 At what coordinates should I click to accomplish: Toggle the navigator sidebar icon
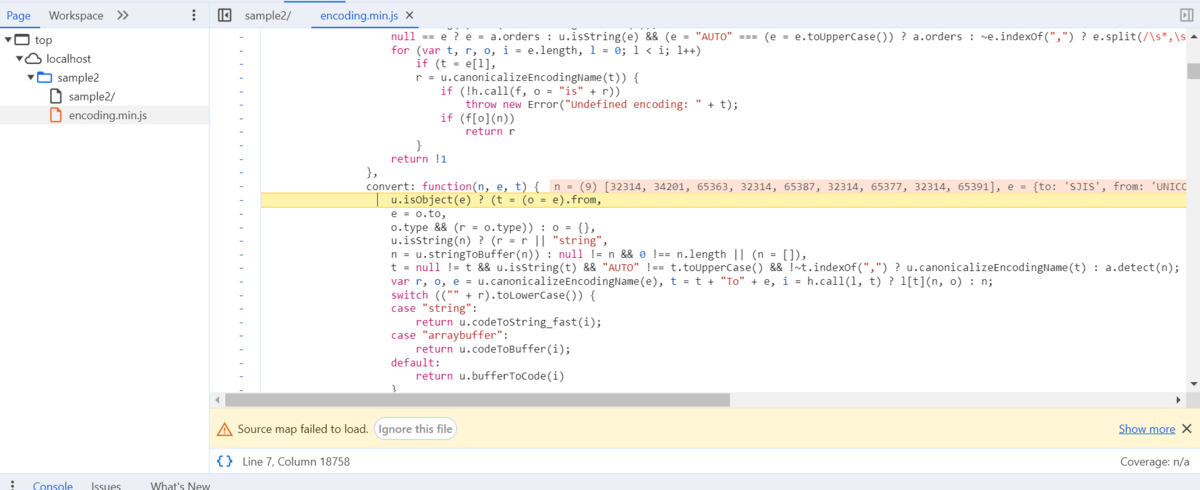(225, 15)
